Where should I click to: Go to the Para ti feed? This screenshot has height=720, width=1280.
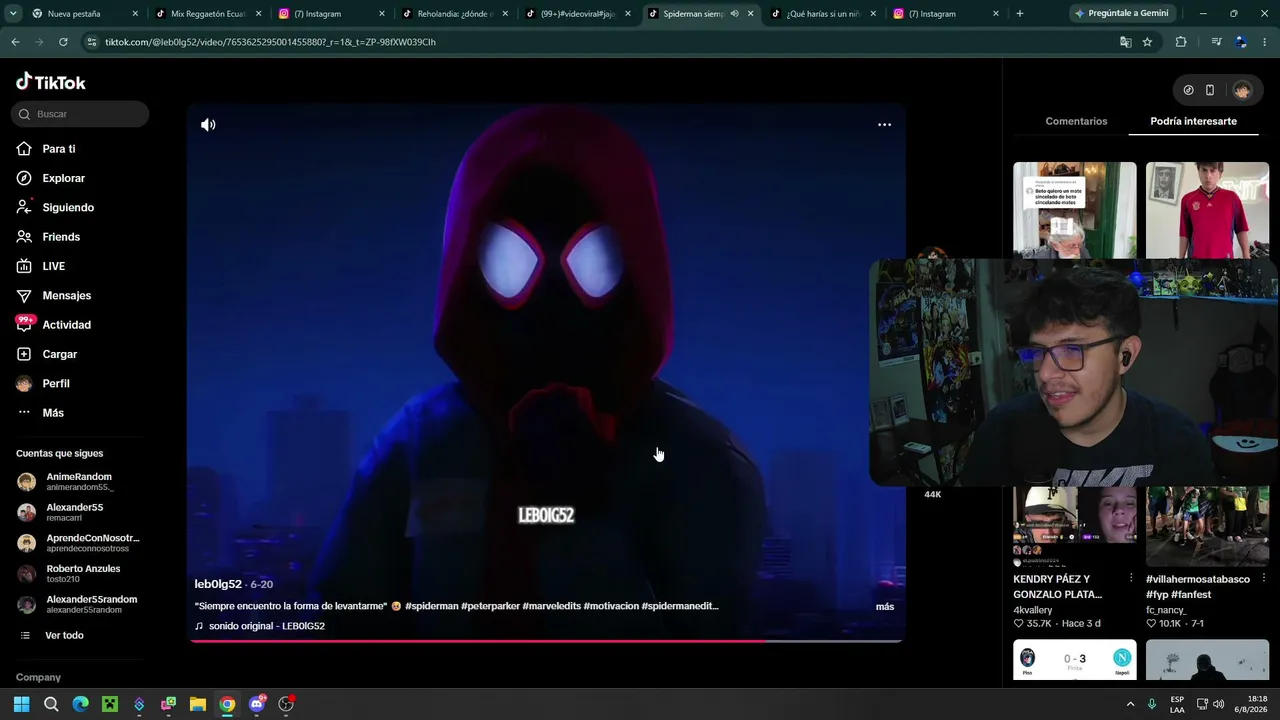[58, 149]
